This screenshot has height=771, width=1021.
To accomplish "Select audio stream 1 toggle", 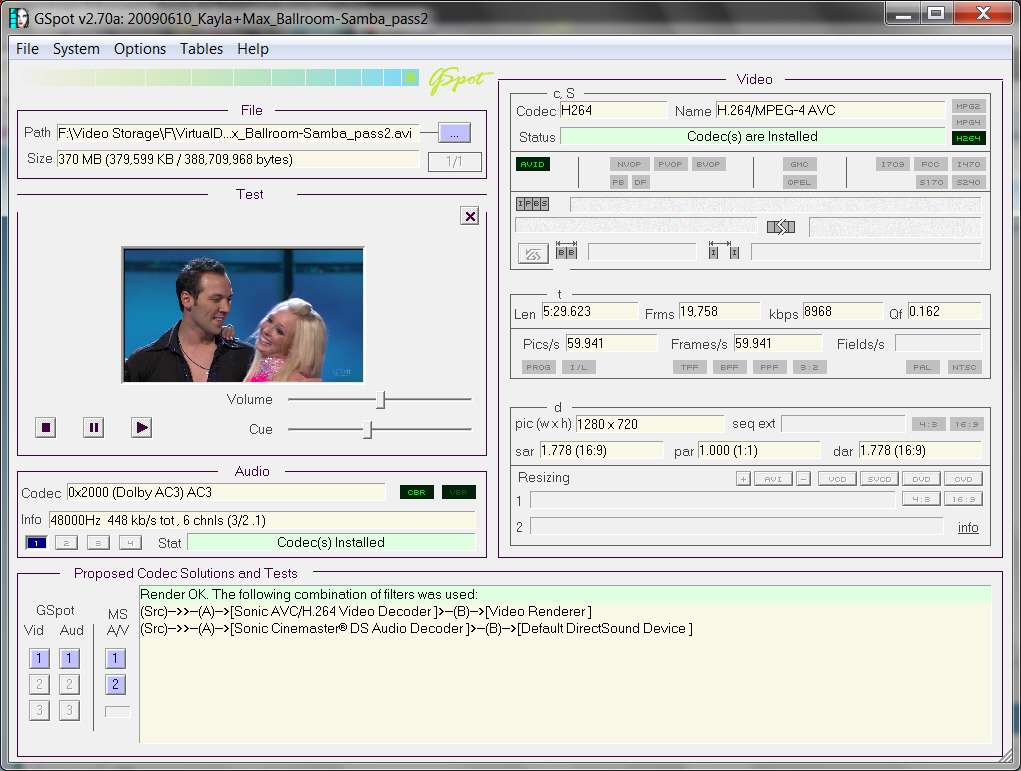I will coord(36,542).
